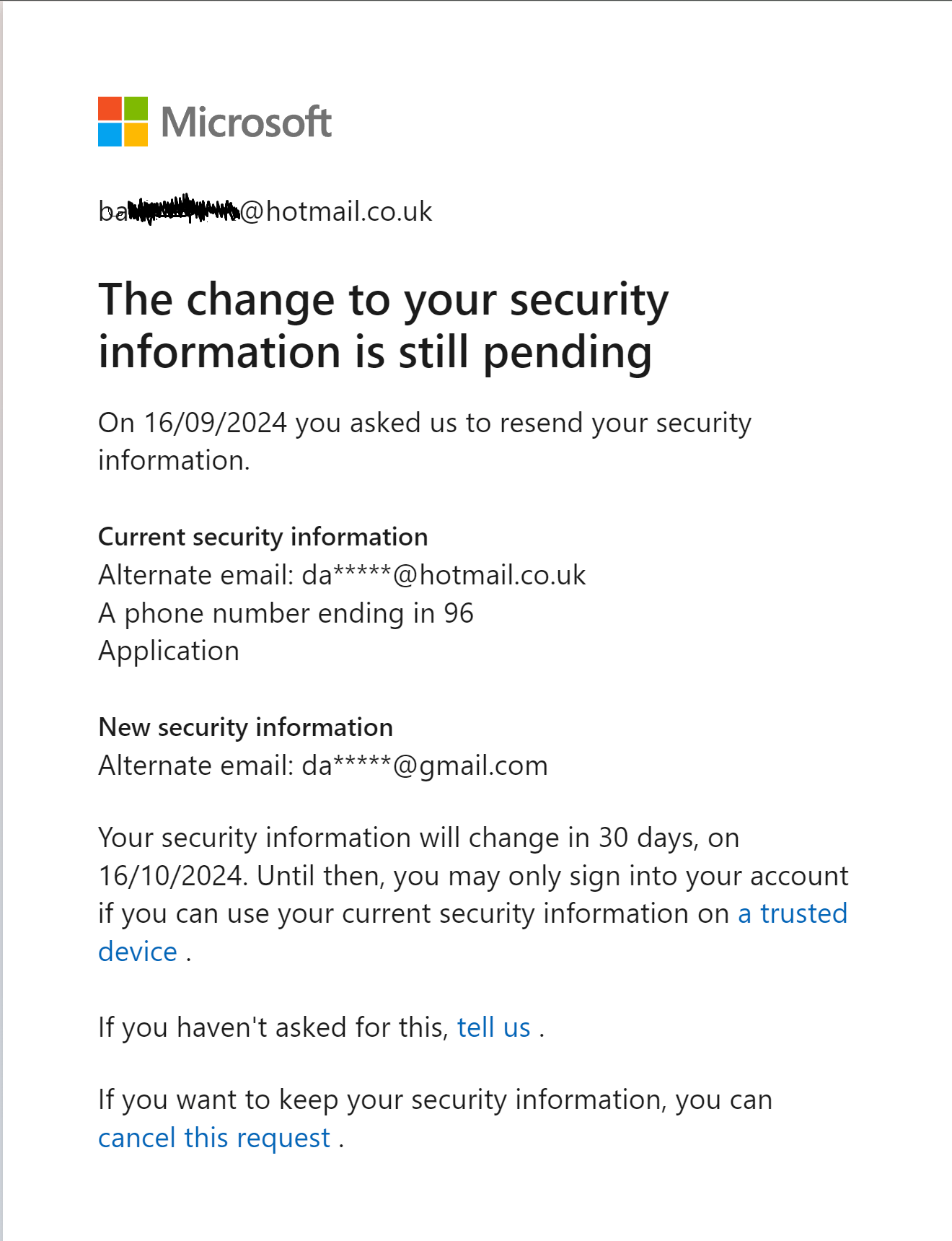Click 'A phone number ending in 96'

(286, 613)
